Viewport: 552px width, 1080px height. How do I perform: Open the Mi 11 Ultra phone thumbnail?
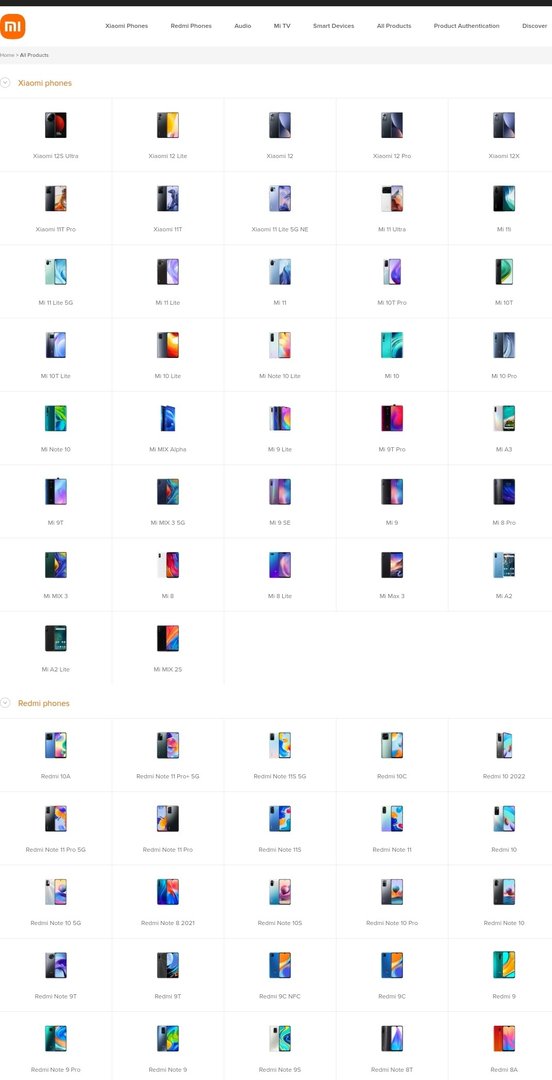click(392, 198)
